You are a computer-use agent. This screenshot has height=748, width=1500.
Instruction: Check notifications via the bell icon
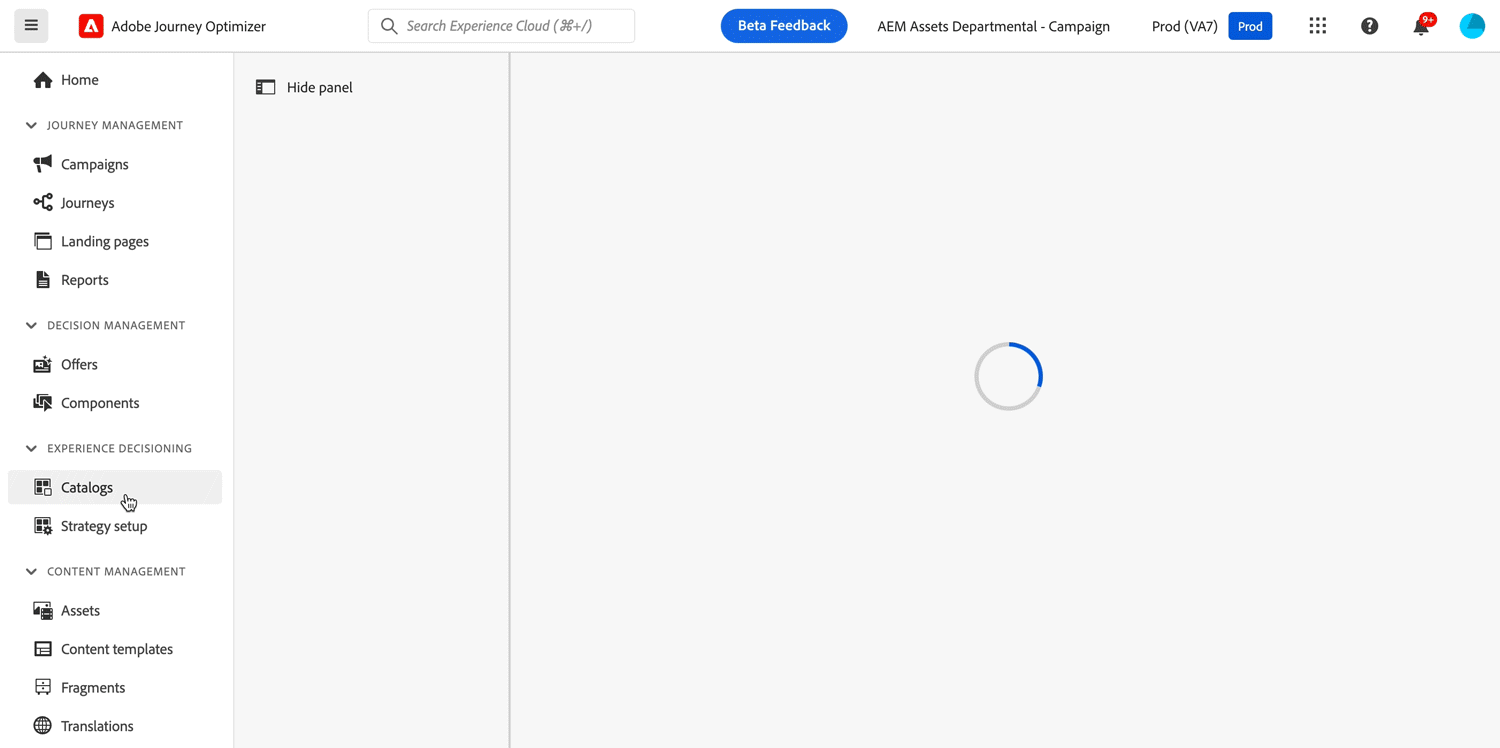coord(1420,27)
